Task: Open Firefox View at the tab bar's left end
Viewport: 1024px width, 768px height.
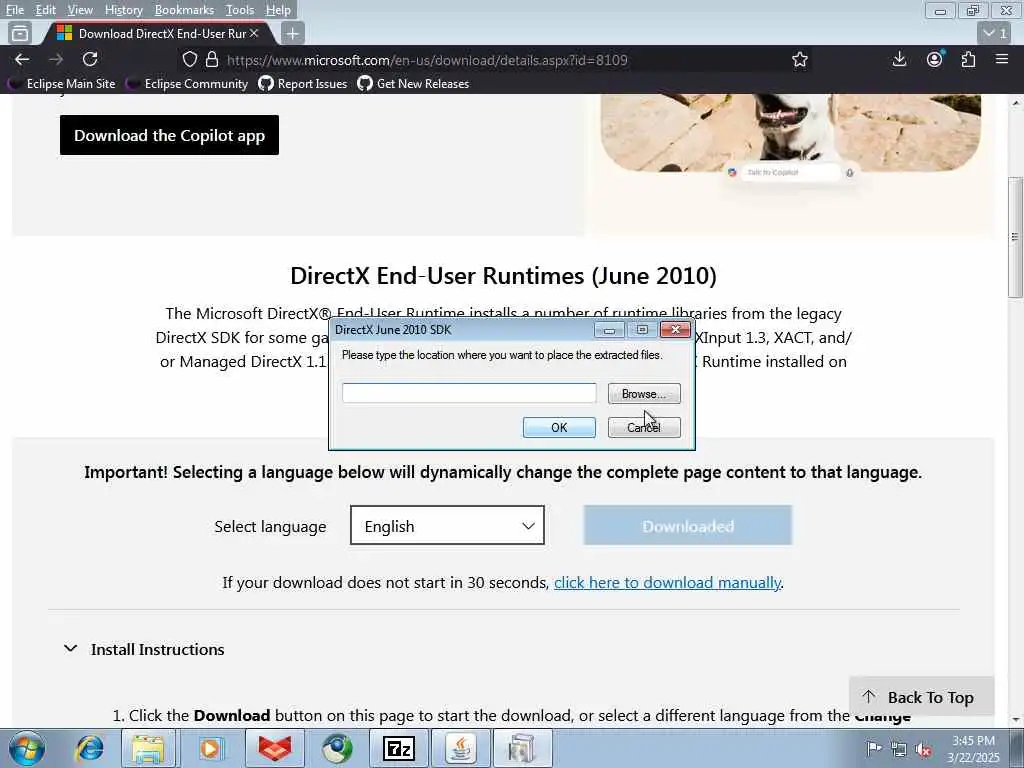Action: point(20,33)
